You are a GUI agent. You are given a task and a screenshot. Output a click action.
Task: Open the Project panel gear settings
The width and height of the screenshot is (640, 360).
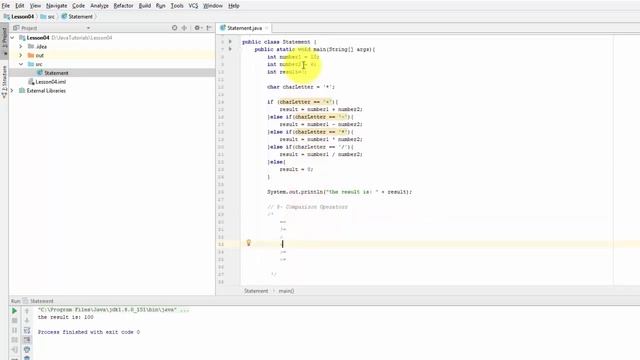click(x=198, y=28)
